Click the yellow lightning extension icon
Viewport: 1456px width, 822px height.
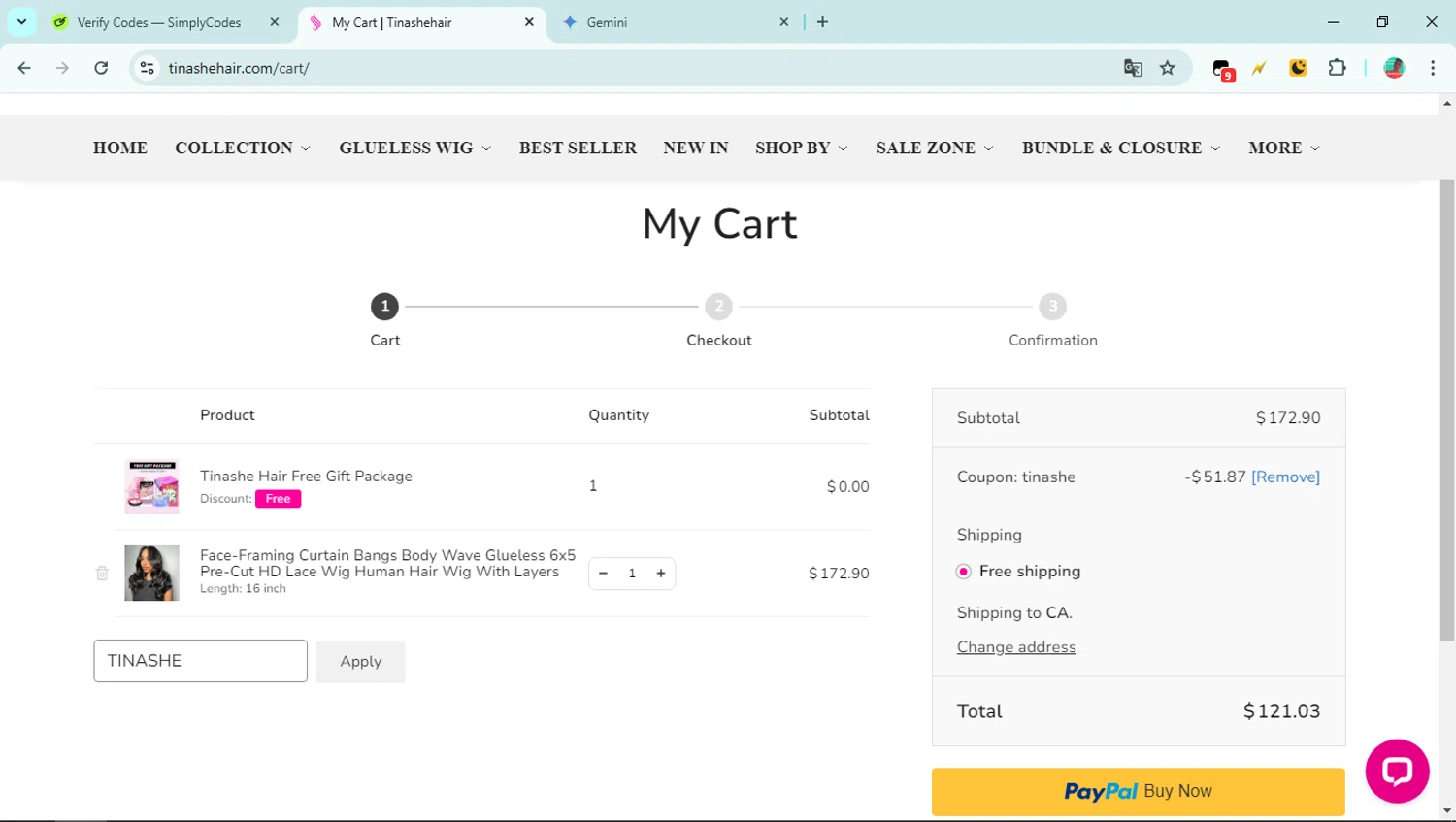[x=1259, y=68]
